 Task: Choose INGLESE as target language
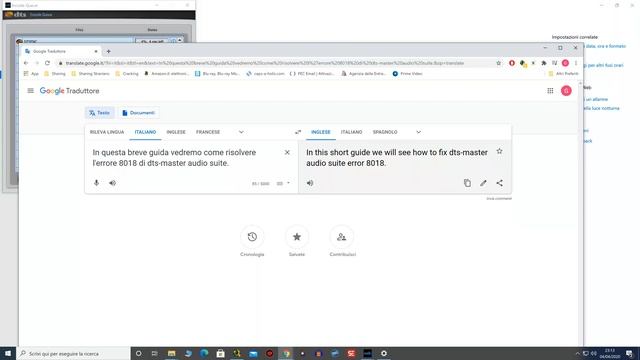[321, 132]
